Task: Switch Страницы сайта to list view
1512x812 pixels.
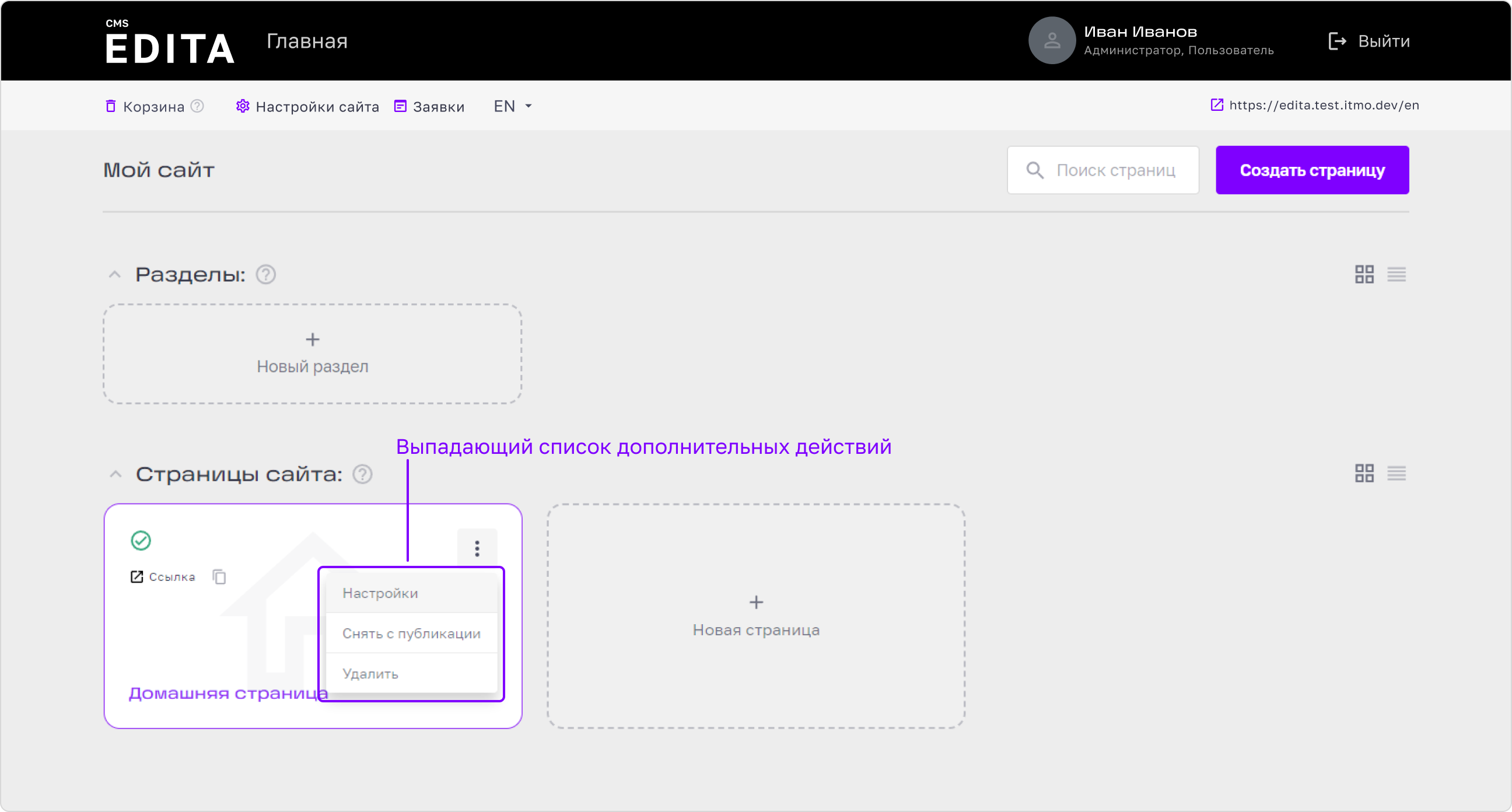Action: 1396,473
